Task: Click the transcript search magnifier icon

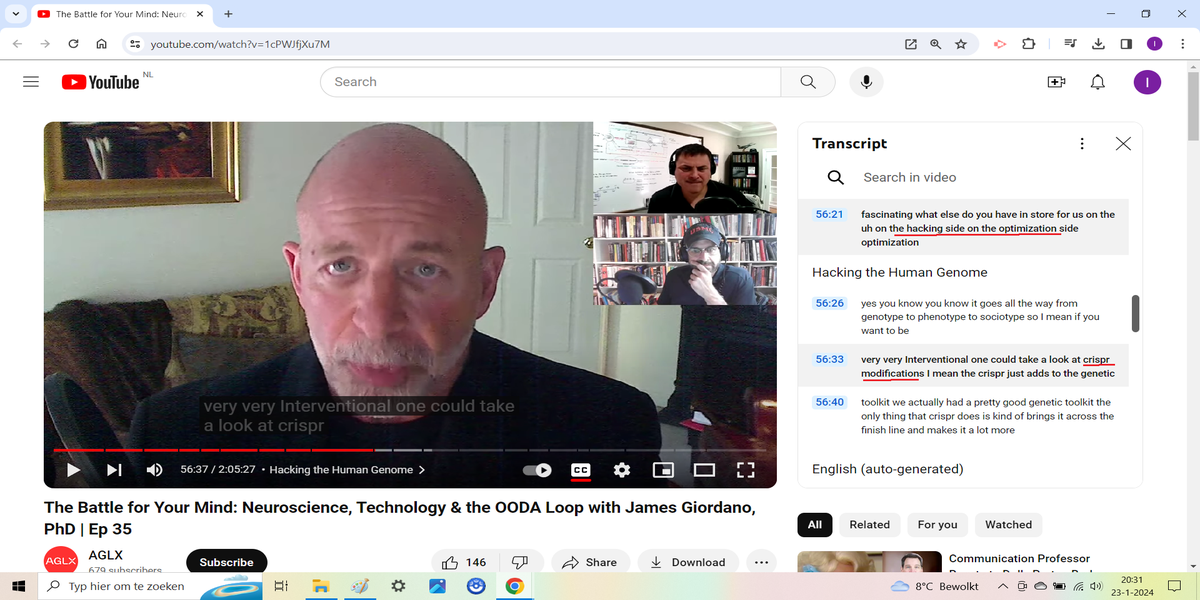Action: click(x=836, y=177)
